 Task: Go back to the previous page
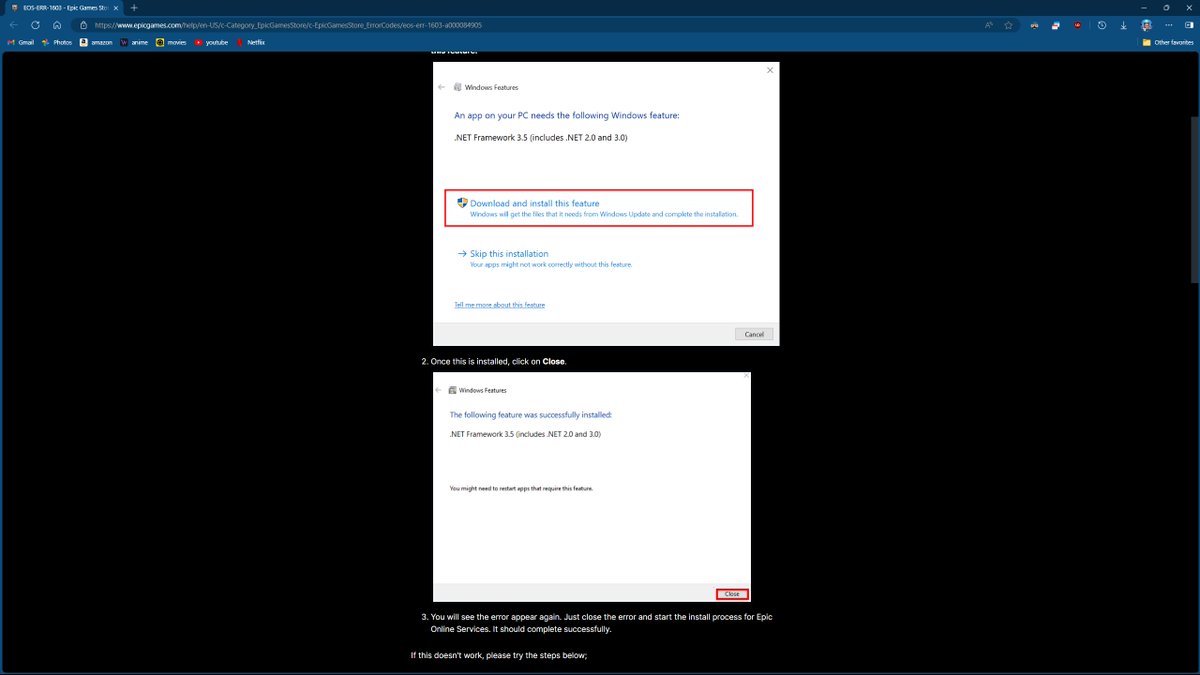pos(14,25)
